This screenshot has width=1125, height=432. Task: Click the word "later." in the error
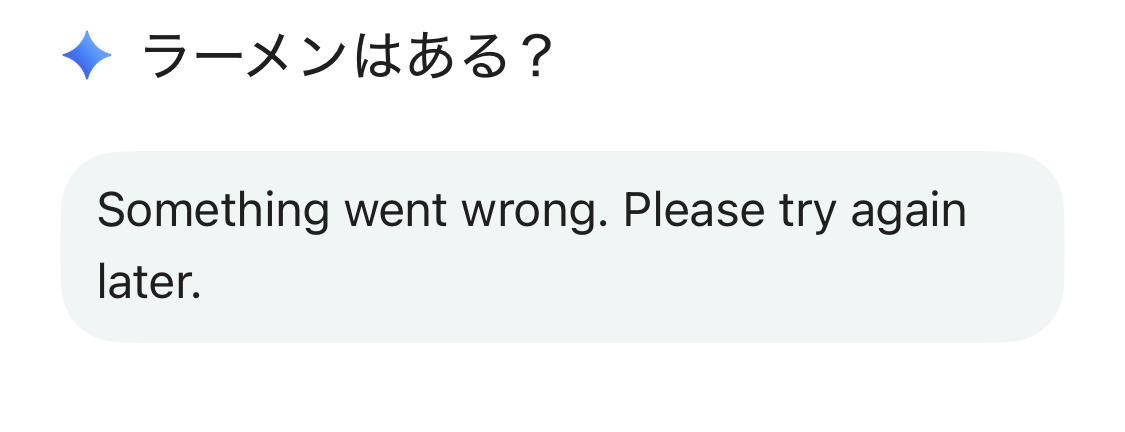[x=150, y=282]
